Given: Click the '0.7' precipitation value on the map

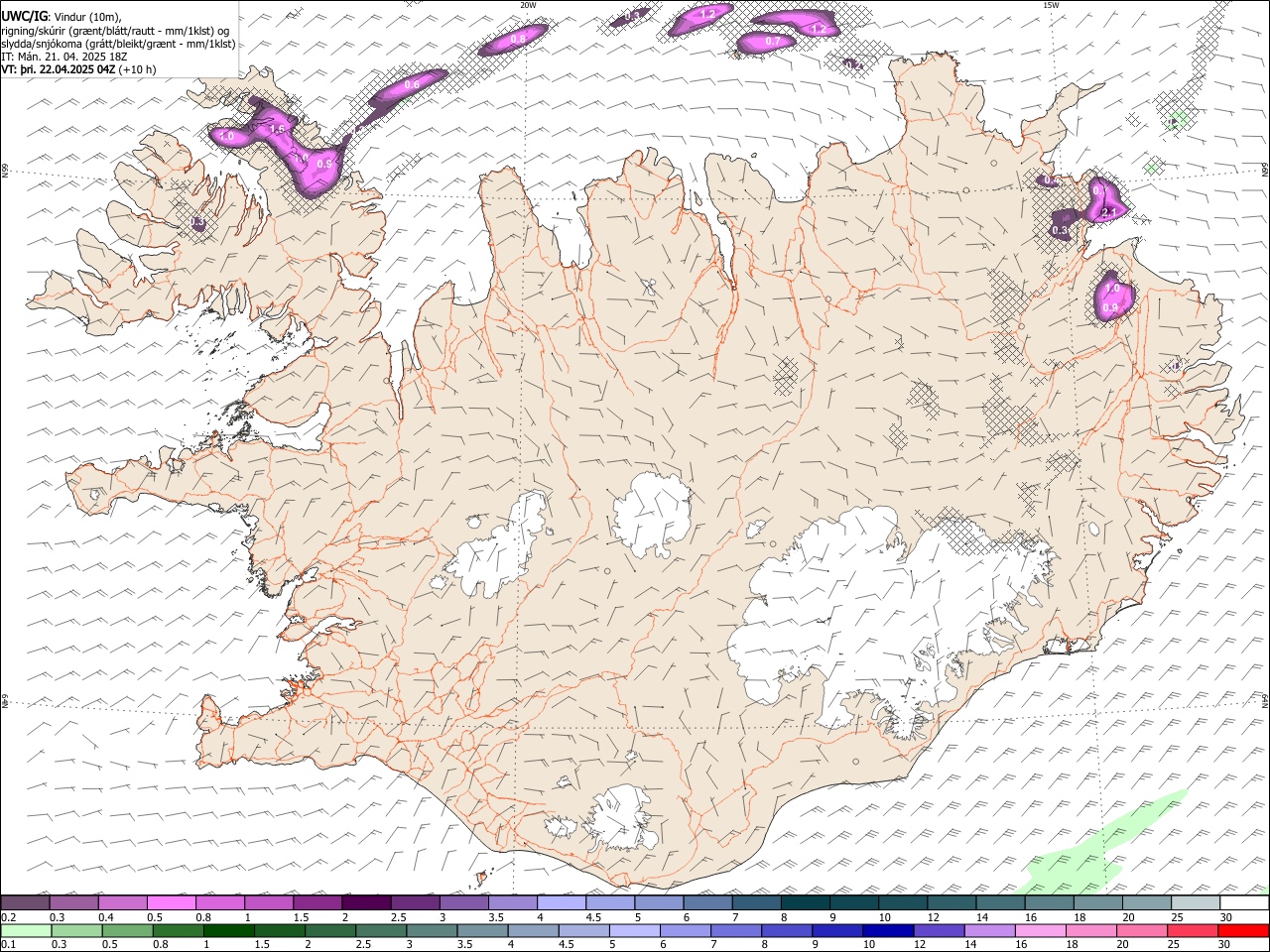Looking at the screenshot, I should pyautogui.click(x=772, y=41).
